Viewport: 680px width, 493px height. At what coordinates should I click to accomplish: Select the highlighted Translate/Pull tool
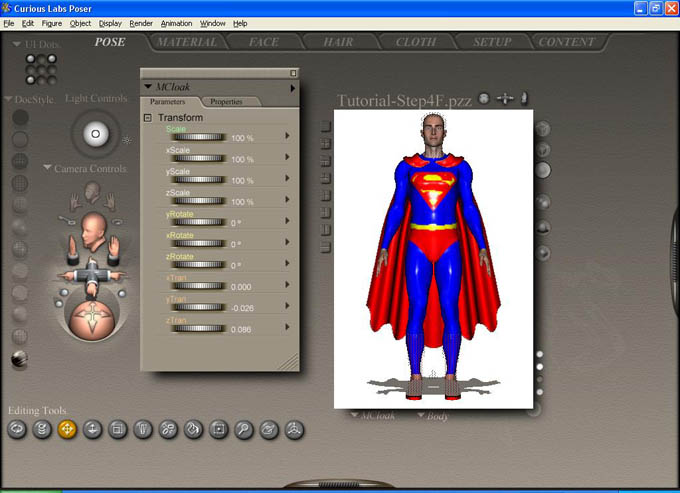[67, 429]
